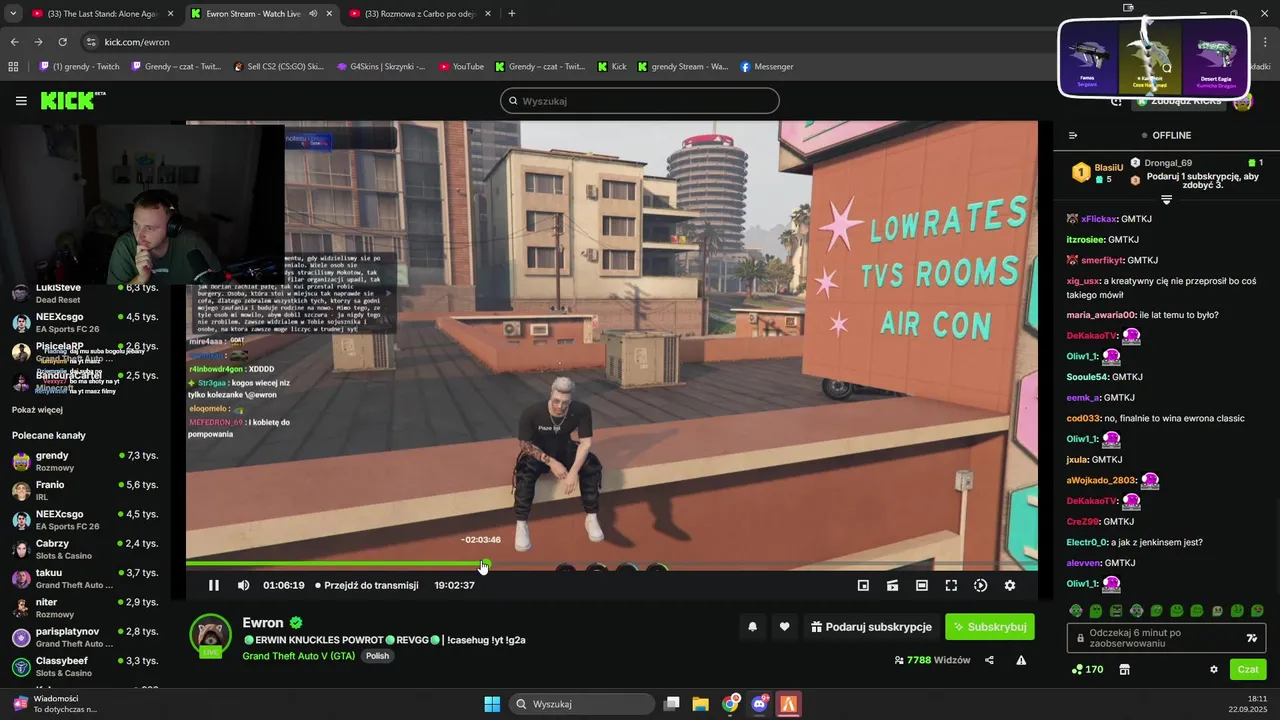Click the green Subskrybuj button
This screenshot has height=720, width=1280.
990,627
